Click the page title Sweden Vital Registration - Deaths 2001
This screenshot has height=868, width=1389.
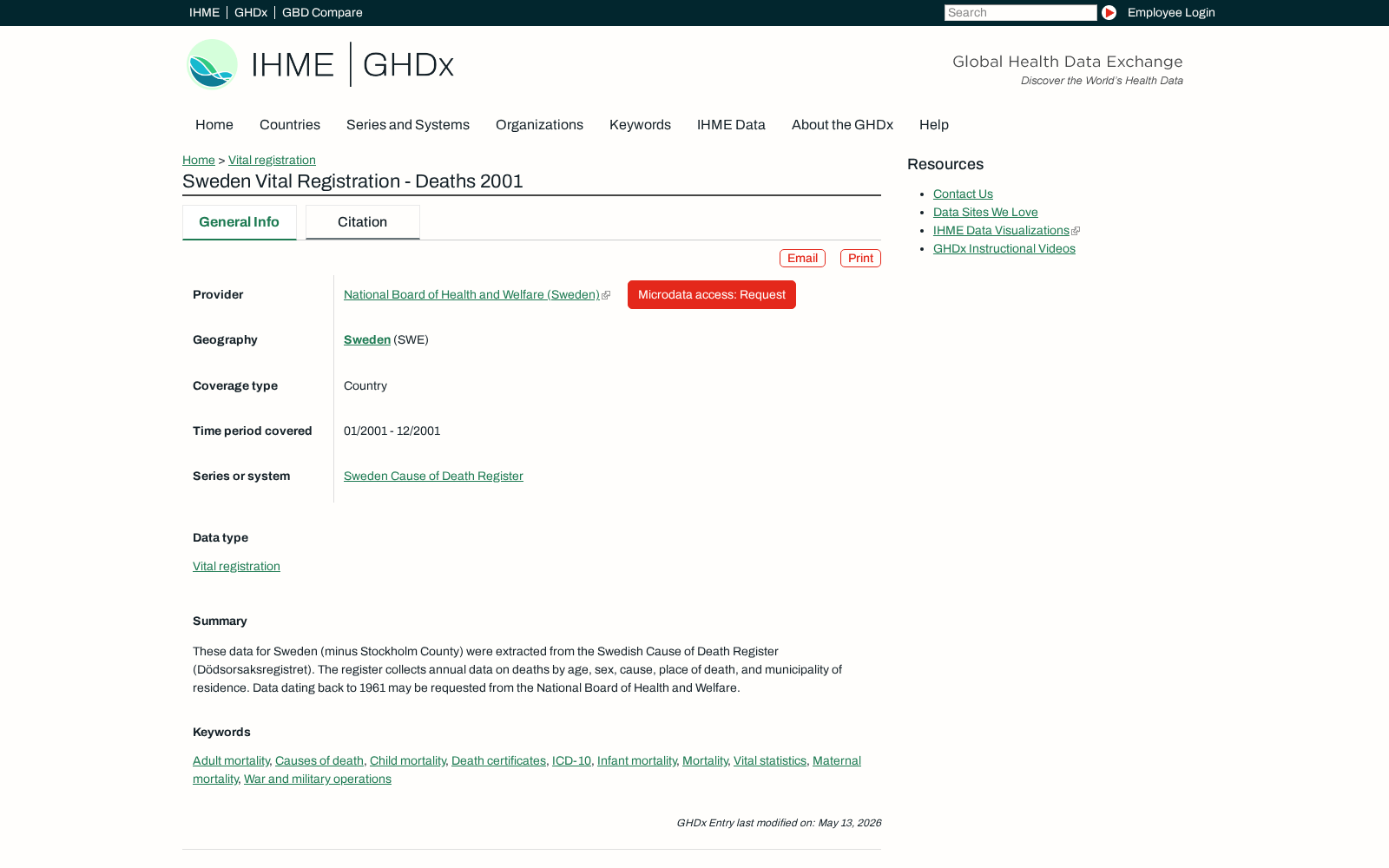tap(352, 181)
